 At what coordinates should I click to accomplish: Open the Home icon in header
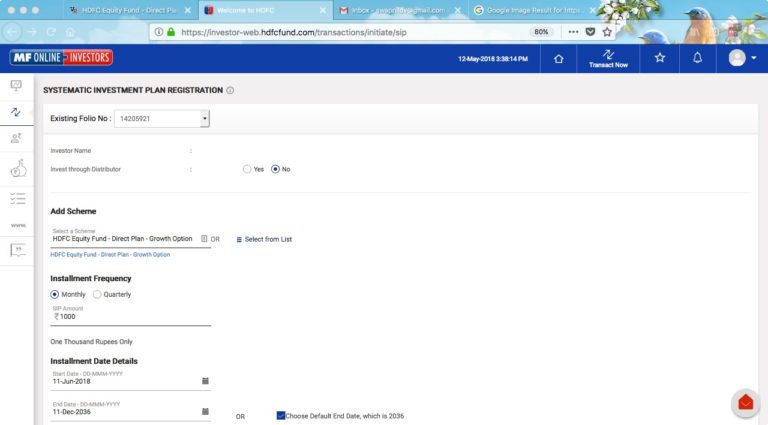coord(558,59)
